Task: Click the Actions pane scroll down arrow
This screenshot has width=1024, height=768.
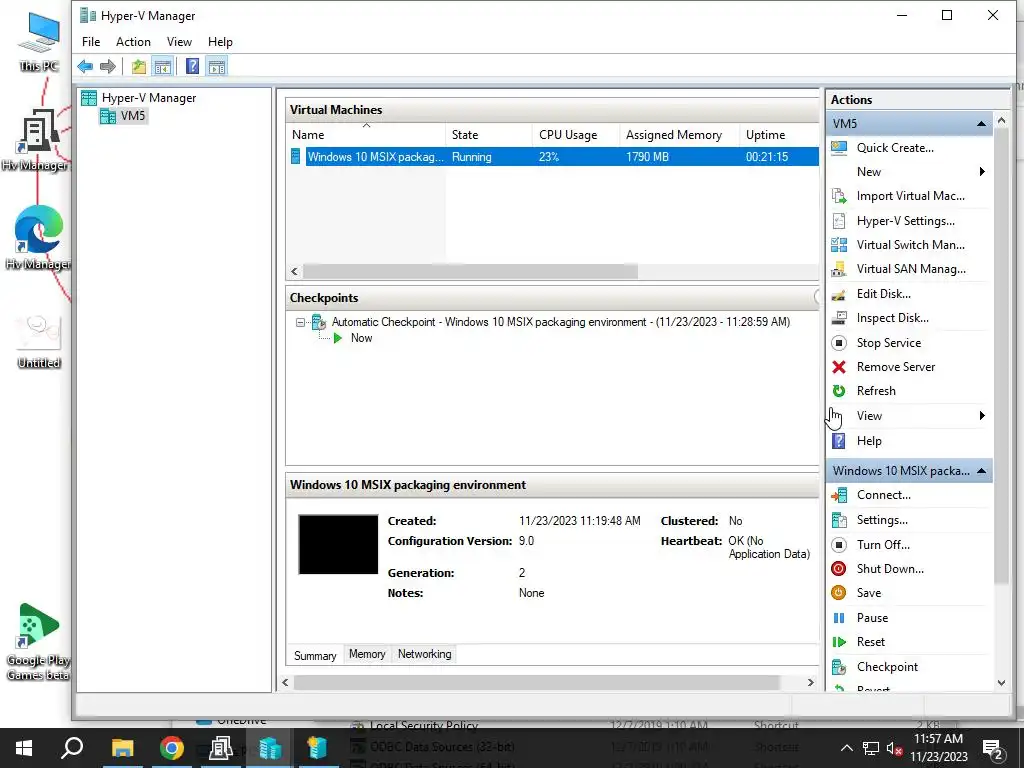Action: tap(1001, 683)
